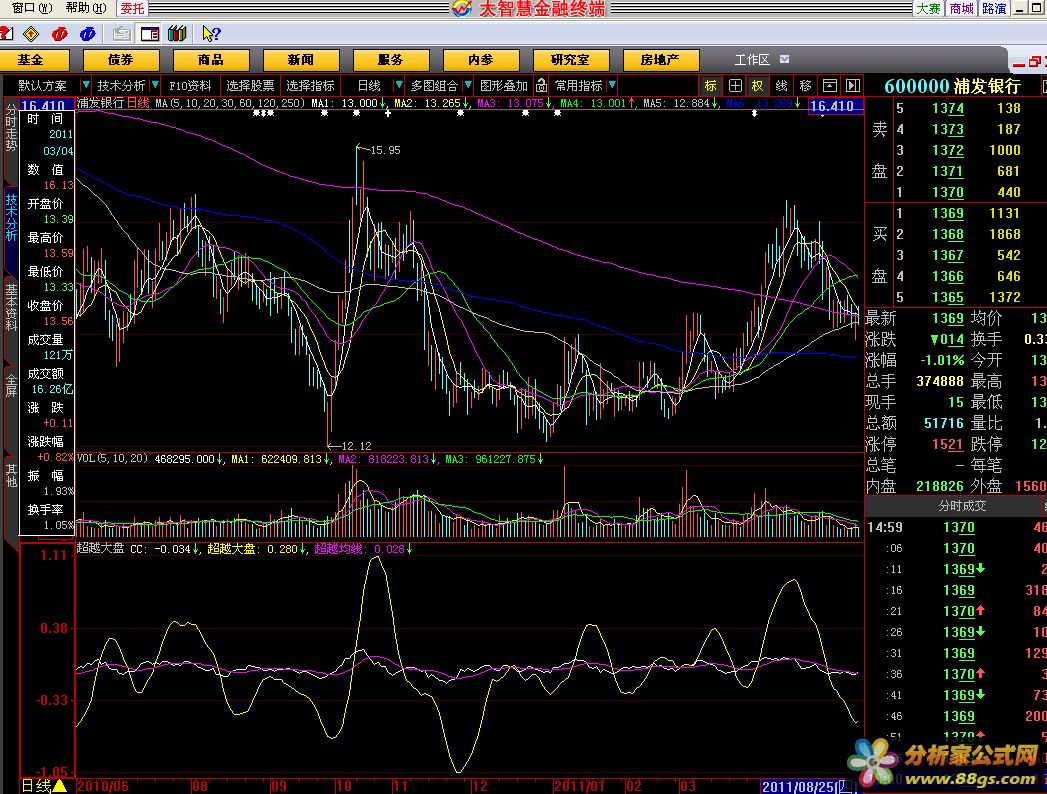The height and width of the screenshot is (794, 1047).
Task: Open the 研究室 research section
Action: click(x=571, y=60)
